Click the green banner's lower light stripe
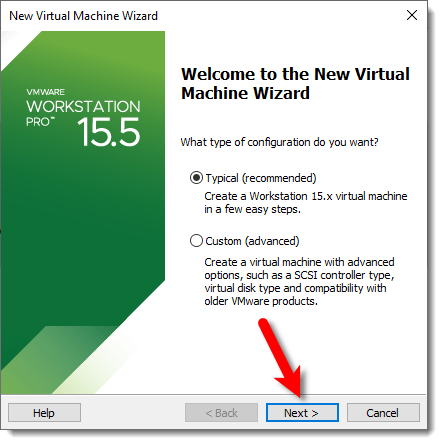This screenshot has width=442, height=444. click(89, 360)
